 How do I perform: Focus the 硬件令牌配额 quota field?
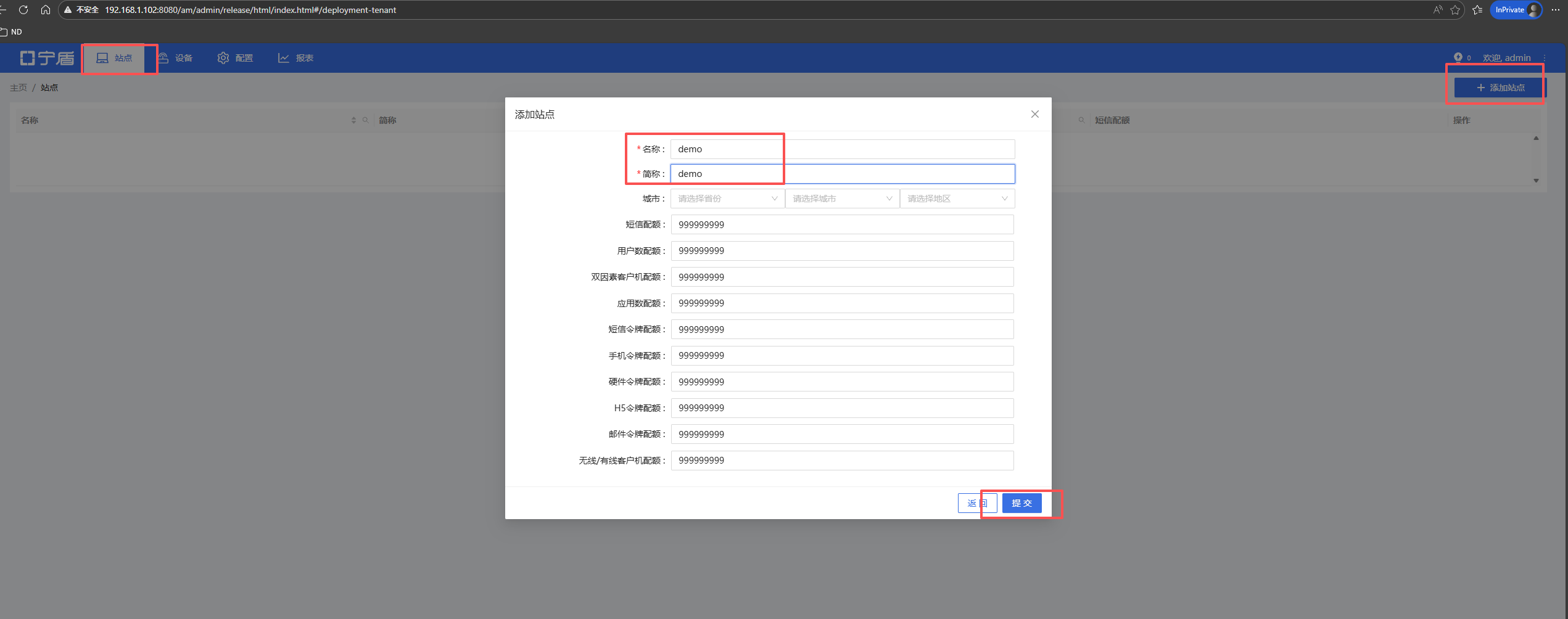coord(842,382)
